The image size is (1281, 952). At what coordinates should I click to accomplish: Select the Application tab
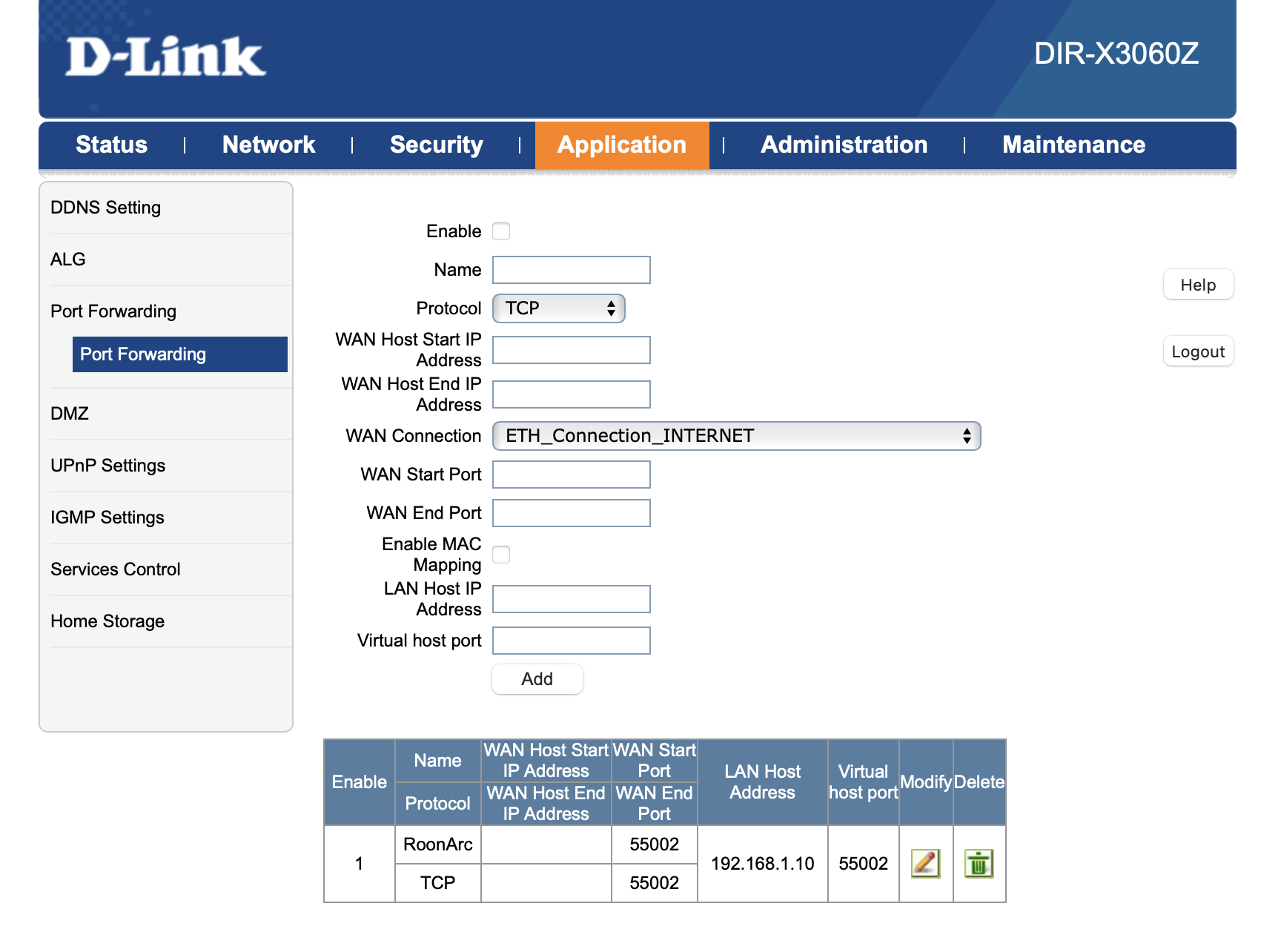coord(622,145)
